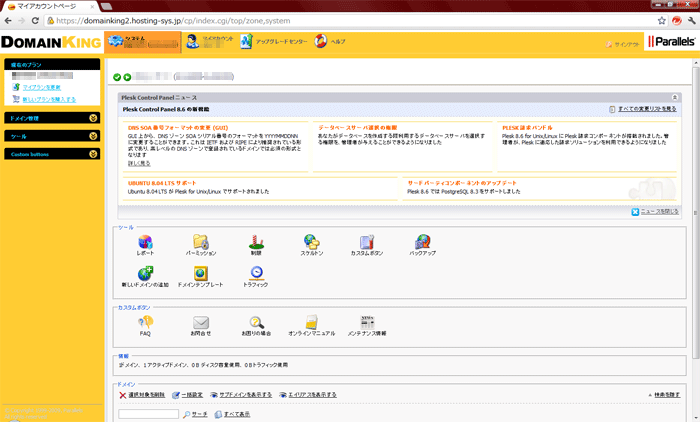700x422 pixels.
Task: Click the 選択対象を削除 link
Action: 146,395
